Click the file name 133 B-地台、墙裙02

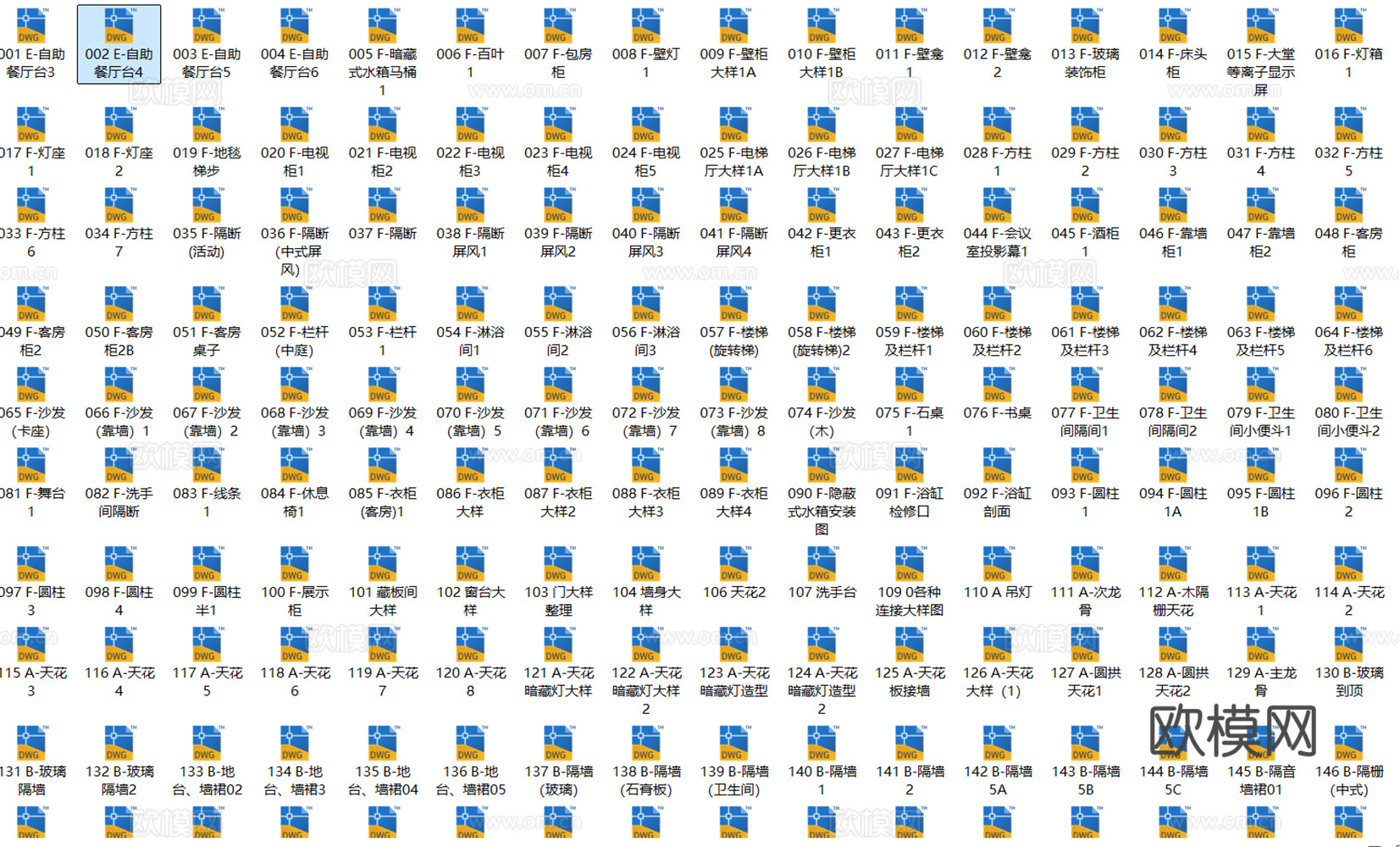(x=207, y=781)
